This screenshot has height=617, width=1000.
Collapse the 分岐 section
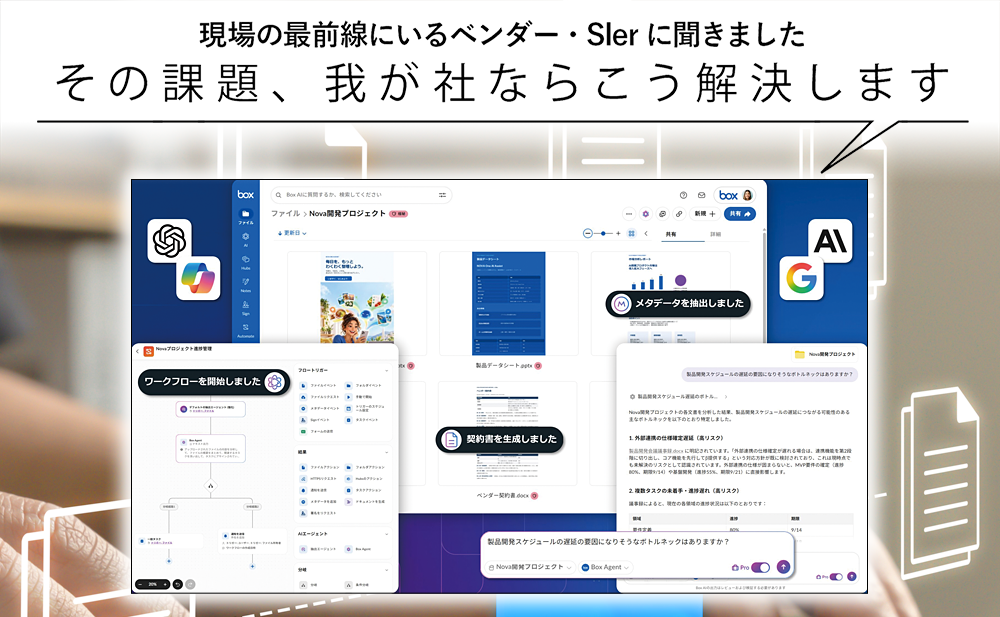[x=386, y=569]
